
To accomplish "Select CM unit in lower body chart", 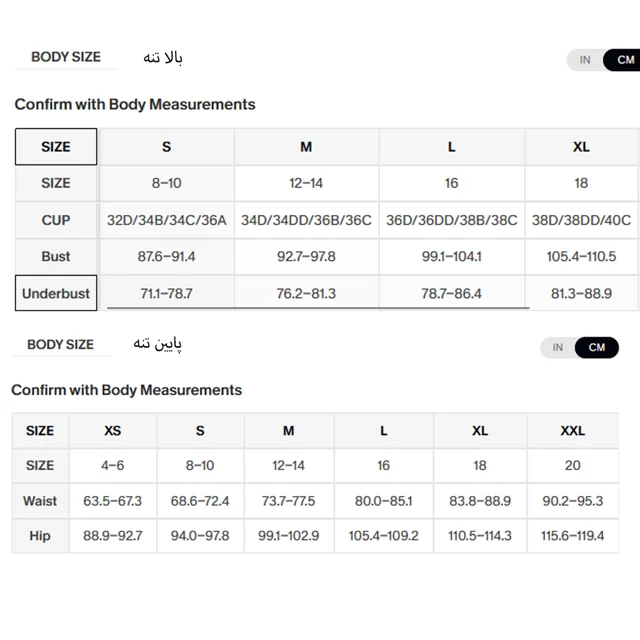I will click(x=597, y=347).
